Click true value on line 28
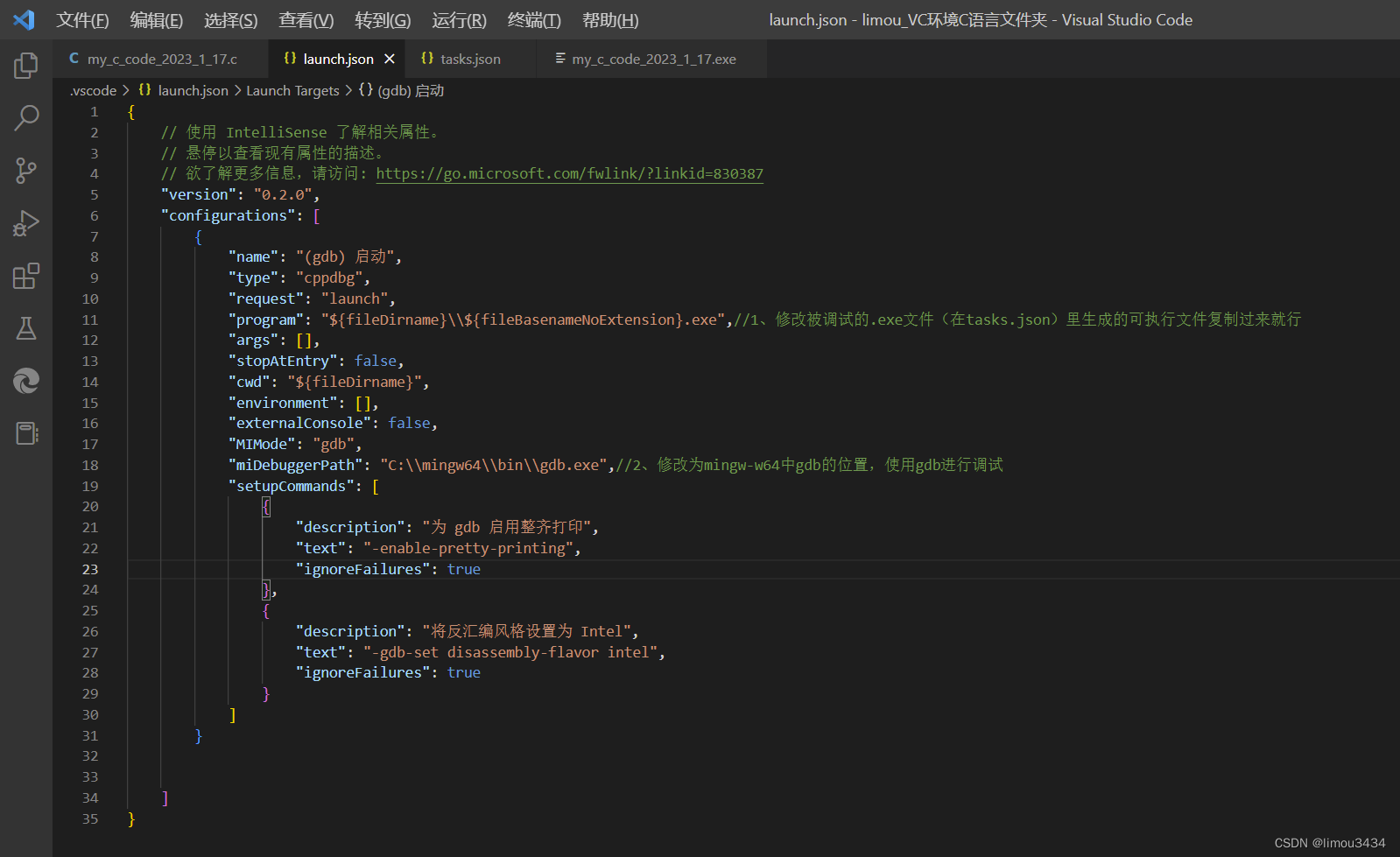1400x857 pixels. pyautogui.click(x=464, y=672)
